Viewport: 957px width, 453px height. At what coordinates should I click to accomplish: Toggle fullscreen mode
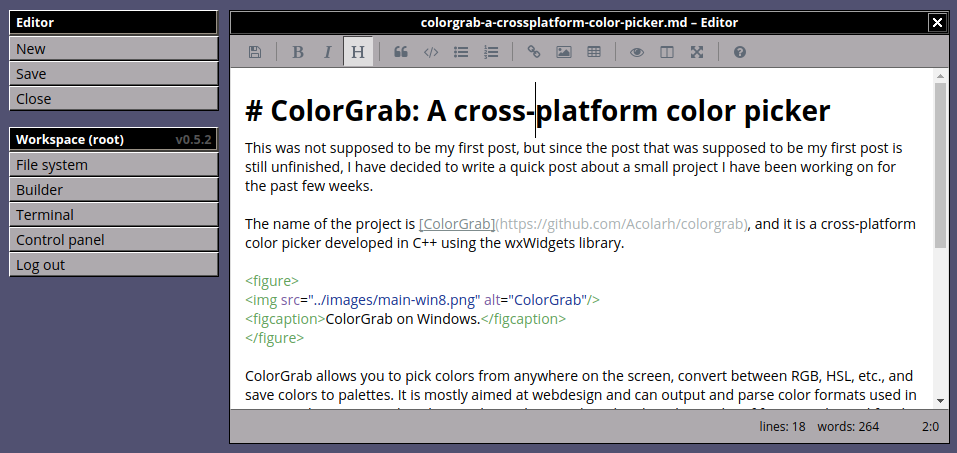pyautogui.click(x=697, y=52)
